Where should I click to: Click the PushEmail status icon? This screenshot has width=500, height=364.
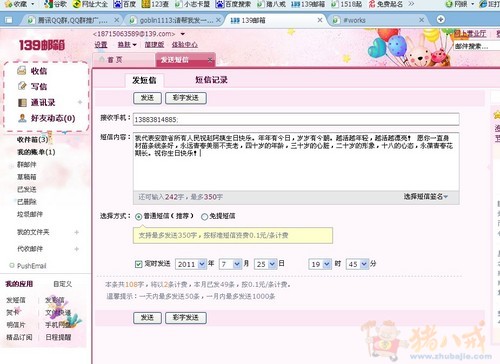[x=12, y=265]
